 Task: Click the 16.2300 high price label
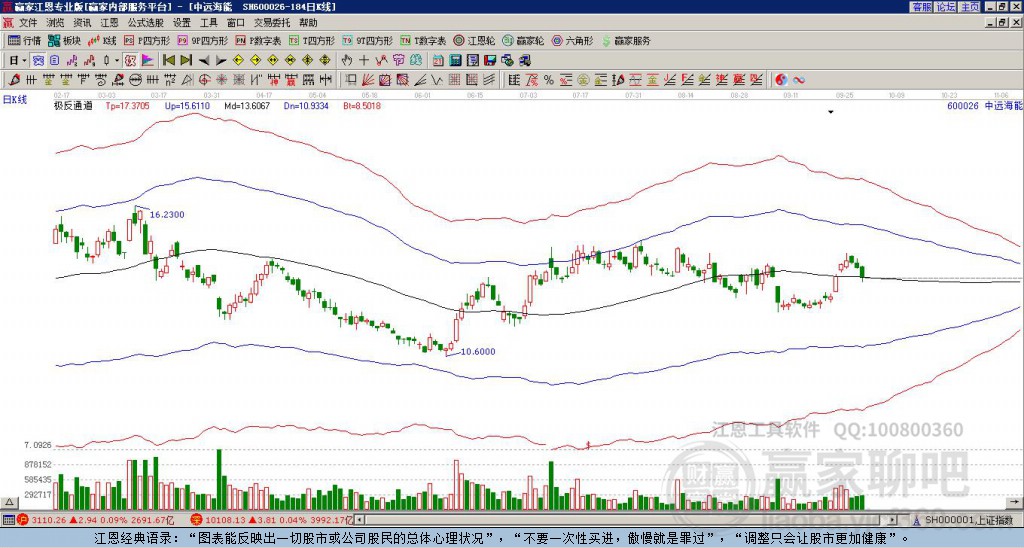167,214
